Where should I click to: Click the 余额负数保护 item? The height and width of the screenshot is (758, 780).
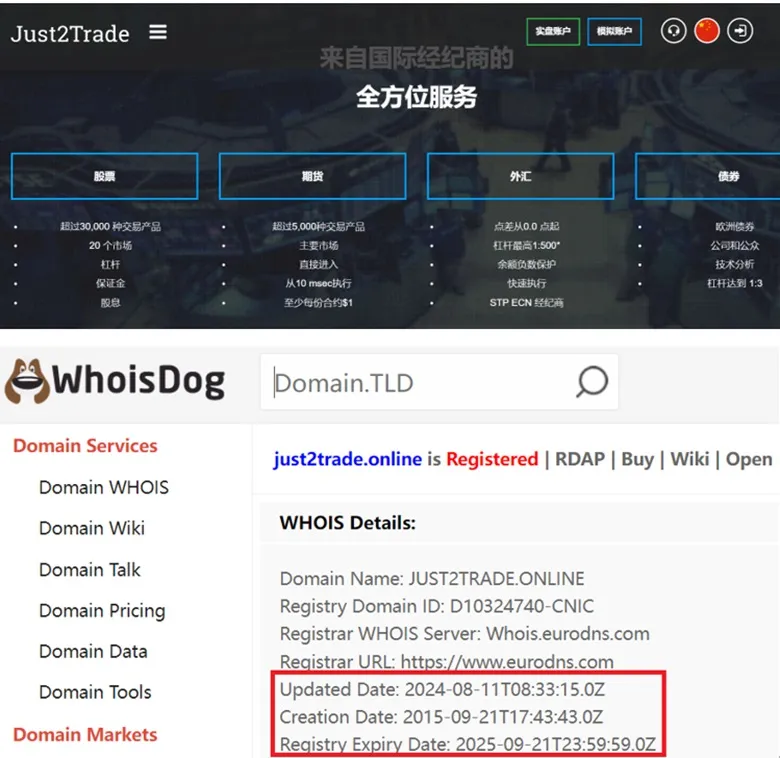[526, 265]
